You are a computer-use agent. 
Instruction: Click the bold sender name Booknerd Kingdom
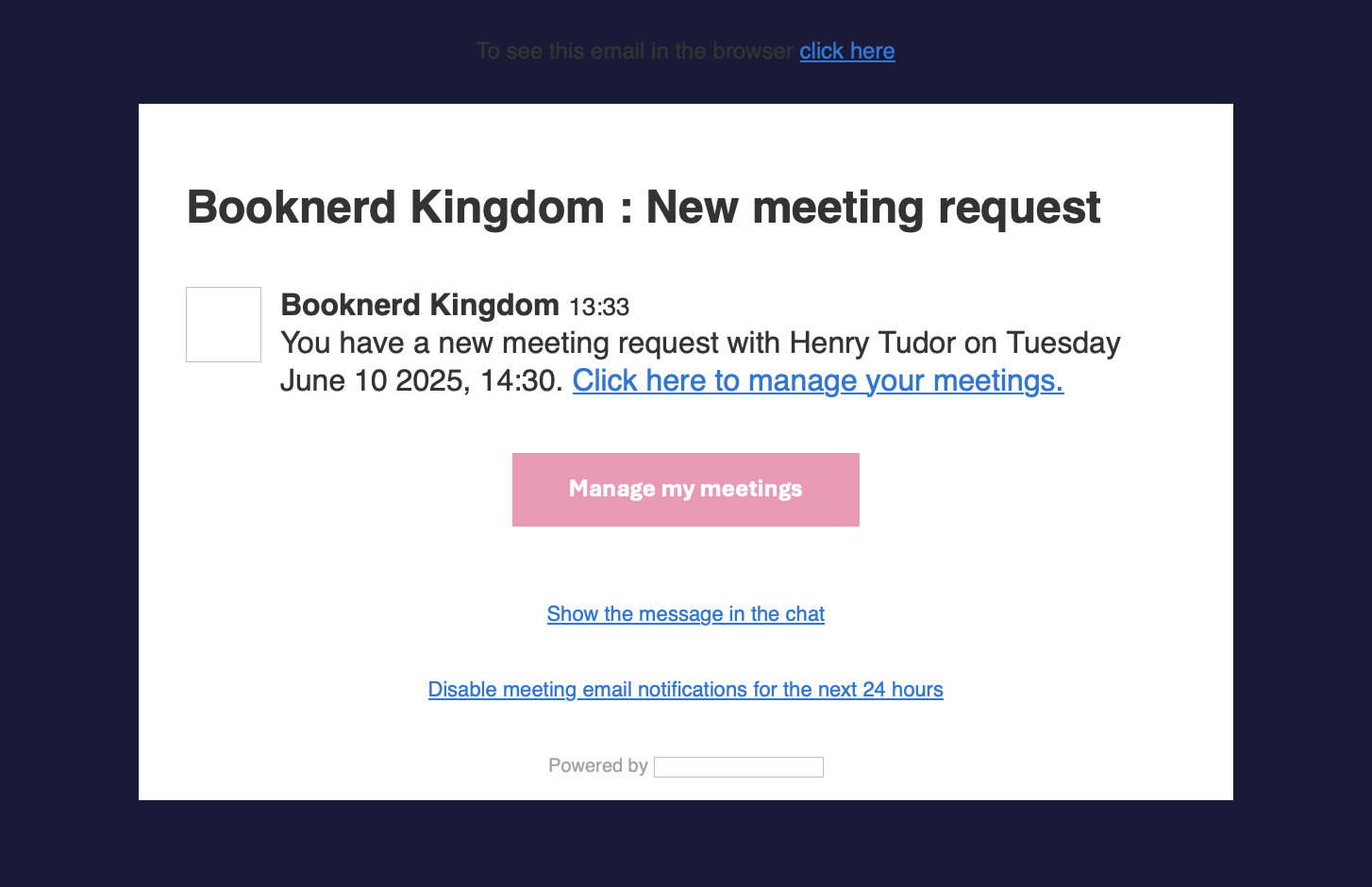pyautogui.click(x=419, y=306)
